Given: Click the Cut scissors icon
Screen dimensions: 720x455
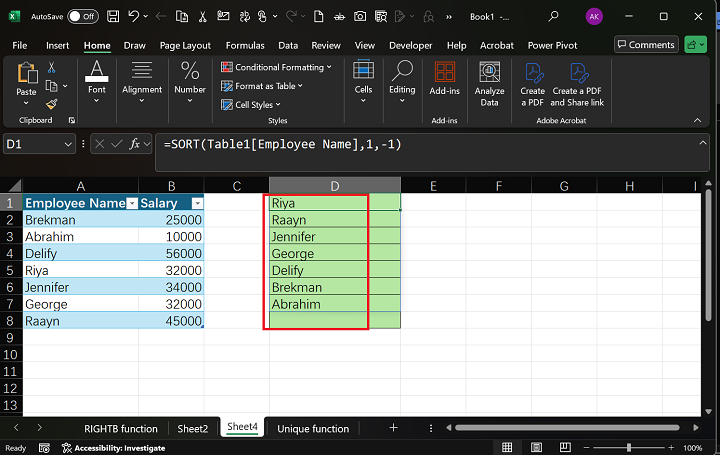Looking at the screenshot, I should click(52, 67).
